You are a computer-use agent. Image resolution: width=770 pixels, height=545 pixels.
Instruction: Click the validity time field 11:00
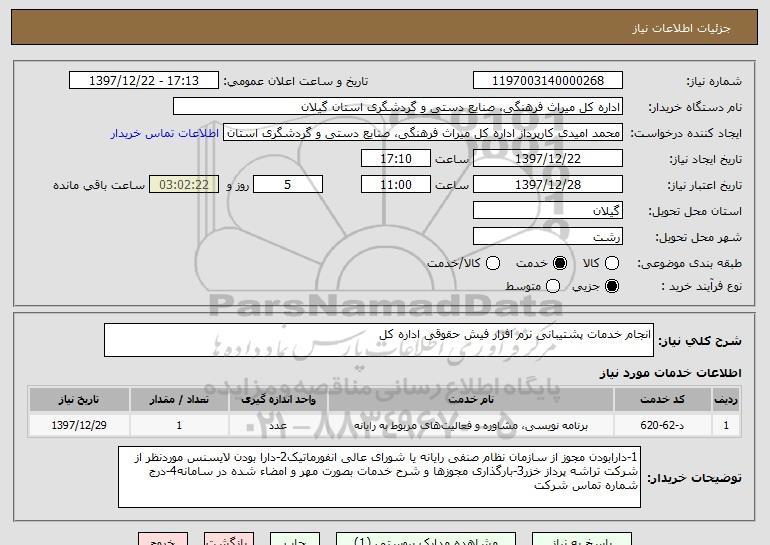396,185
